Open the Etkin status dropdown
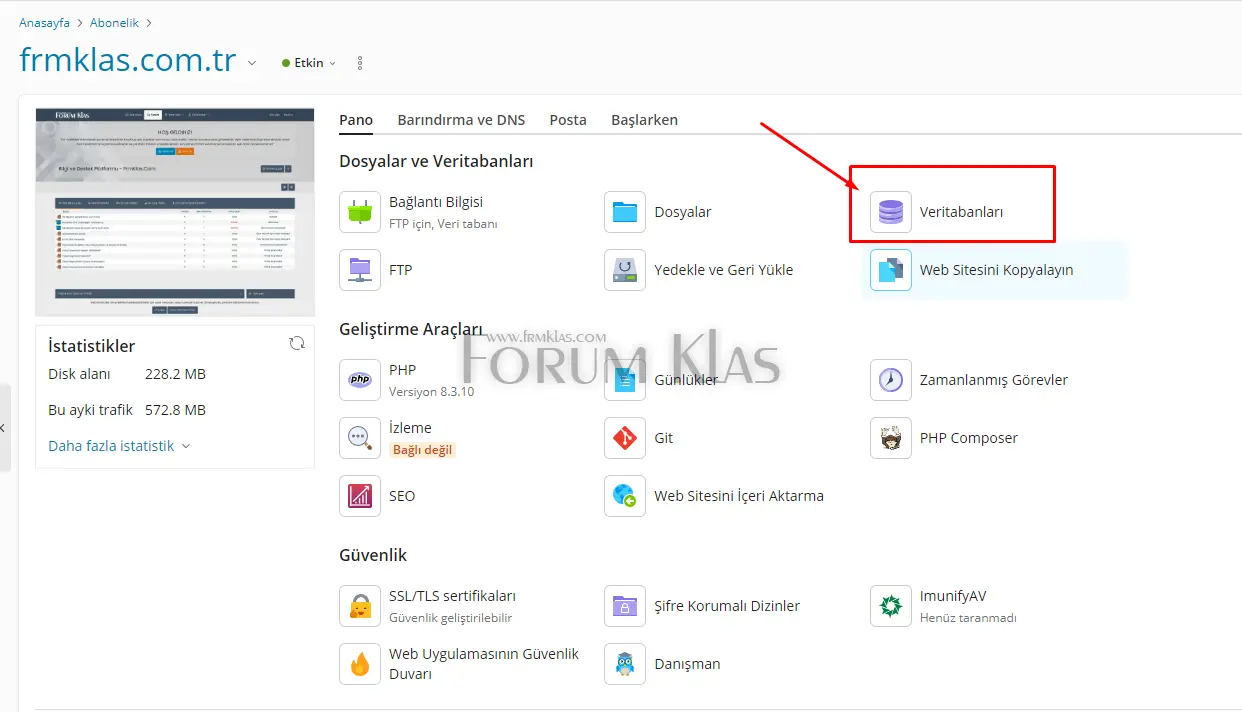Image resolution: width=1242 pixels, height=712 pixels. 309,63
